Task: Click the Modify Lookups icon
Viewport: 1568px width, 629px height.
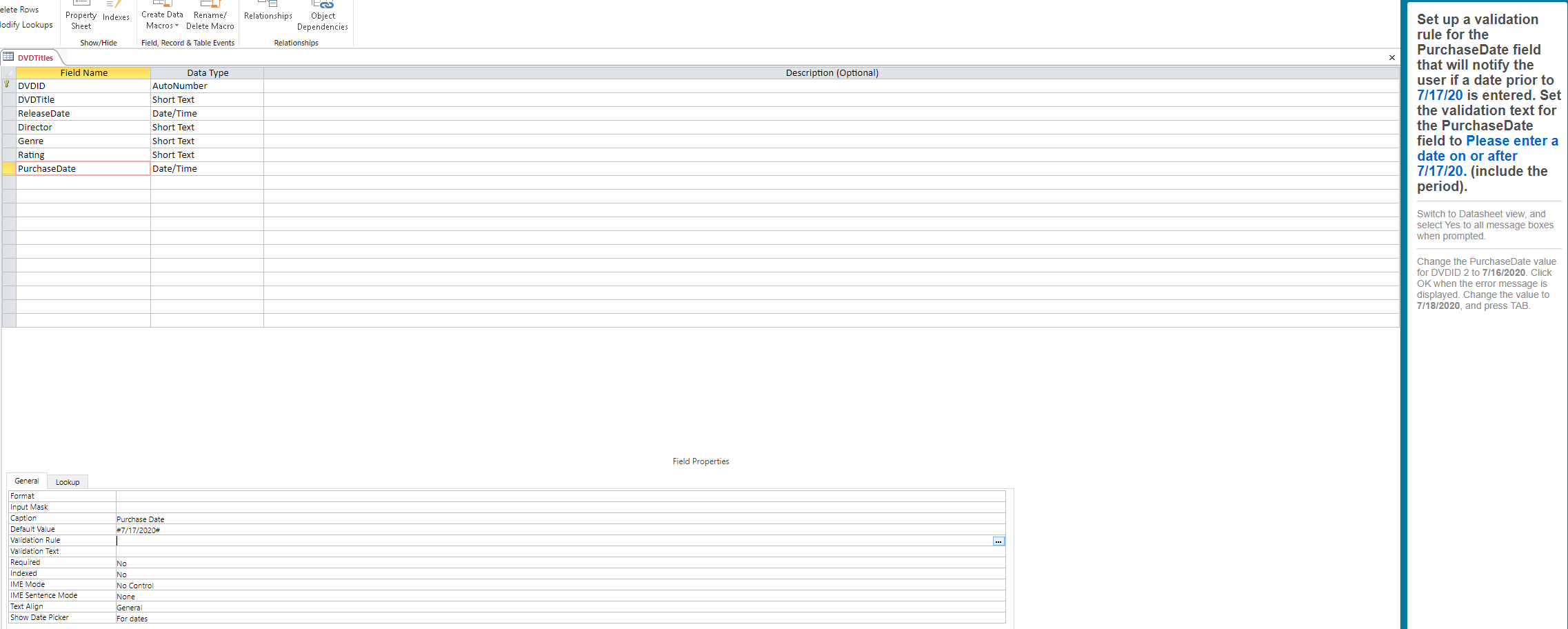Action: coord(26,24)
